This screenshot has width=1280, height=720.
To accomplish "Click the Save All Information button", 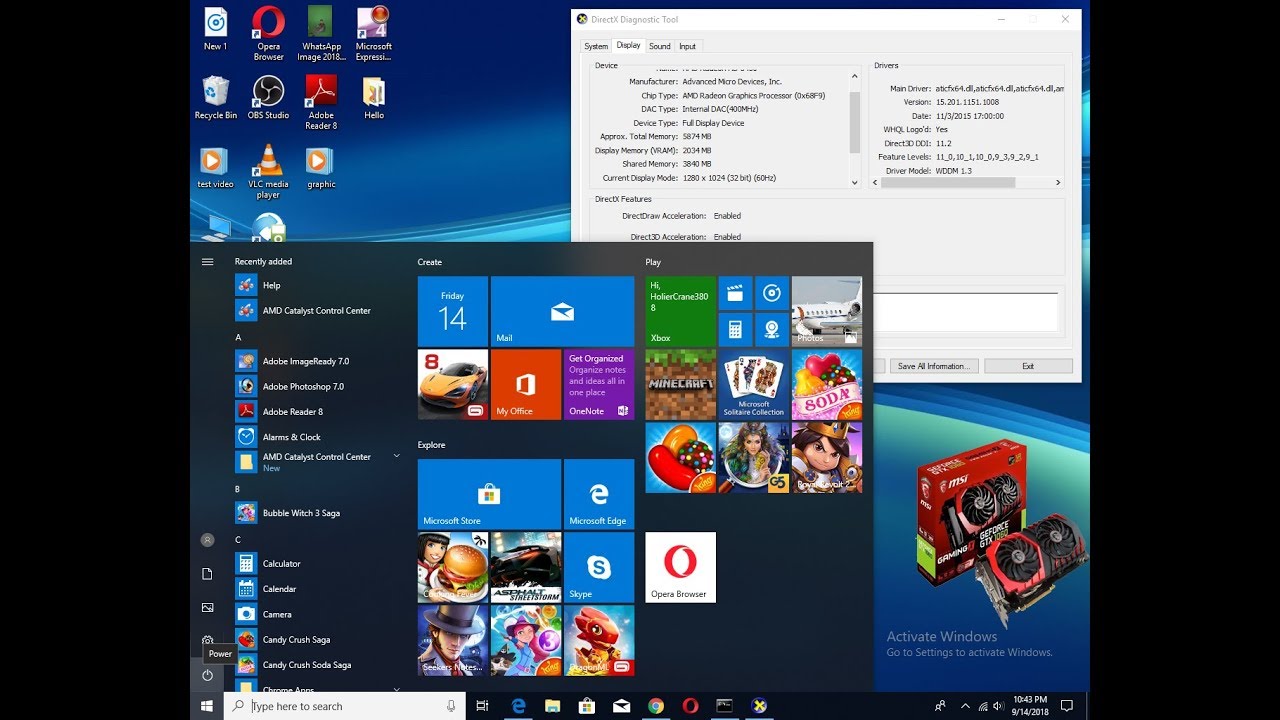I will point(932,366).
